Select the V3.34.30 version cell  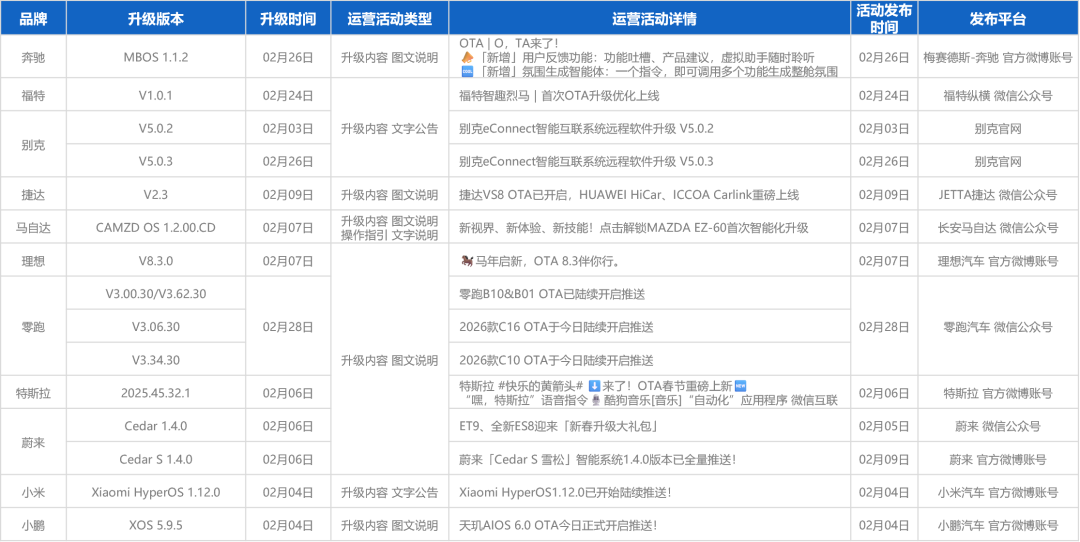coord(156,359)
